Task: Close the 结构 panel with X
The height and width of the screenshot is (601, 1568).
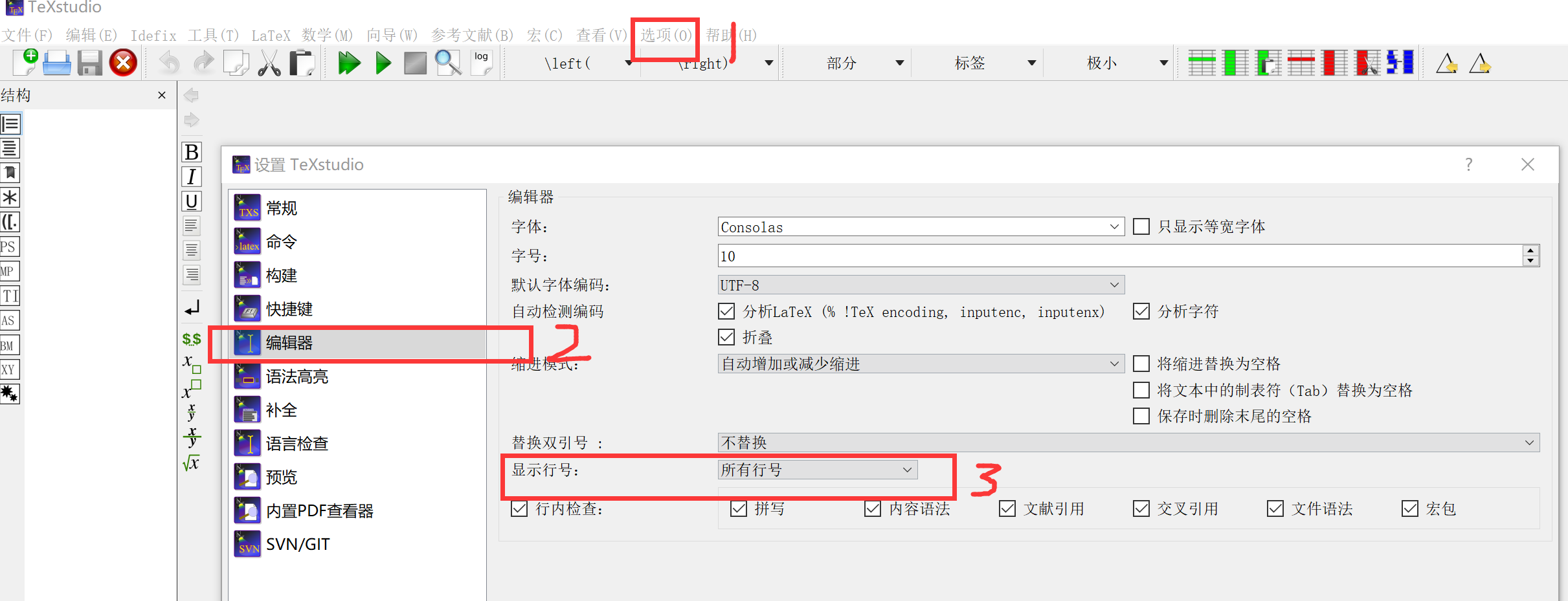Action: (x=162, y=95)
